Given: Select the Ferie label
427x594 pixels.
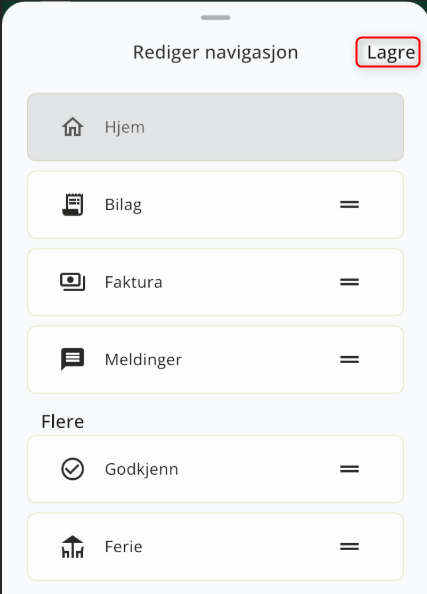Looking at the screenshot, I should [124, 547].
